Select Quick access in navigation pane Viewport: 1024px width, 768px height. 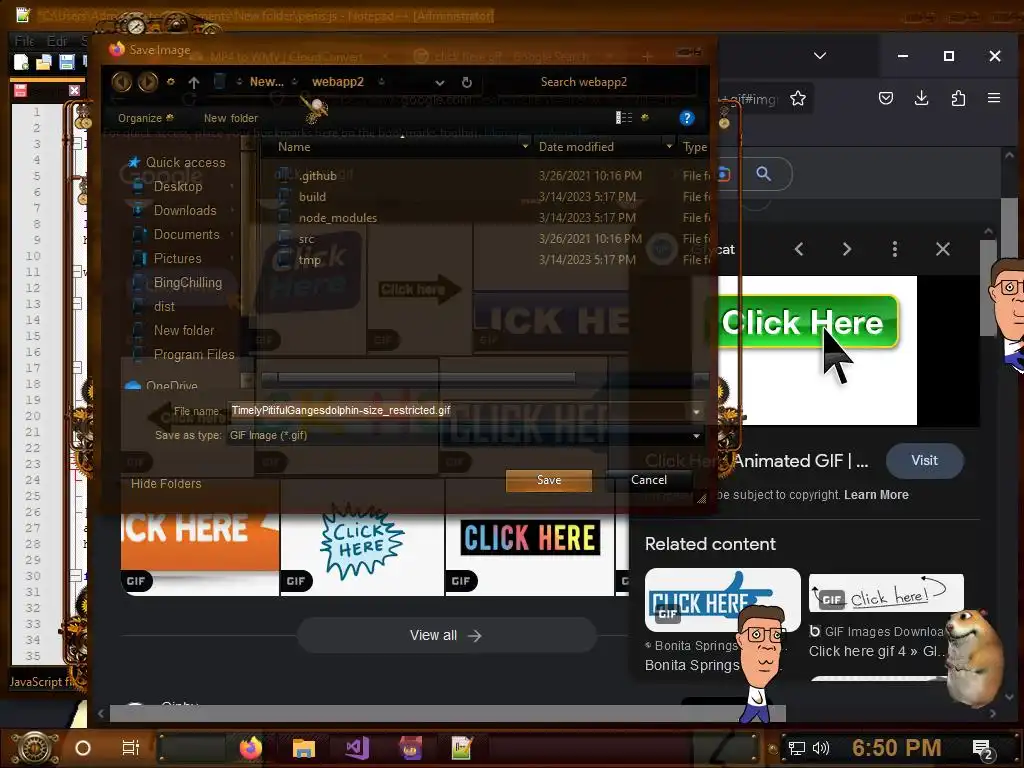click(x=185, y=163)
